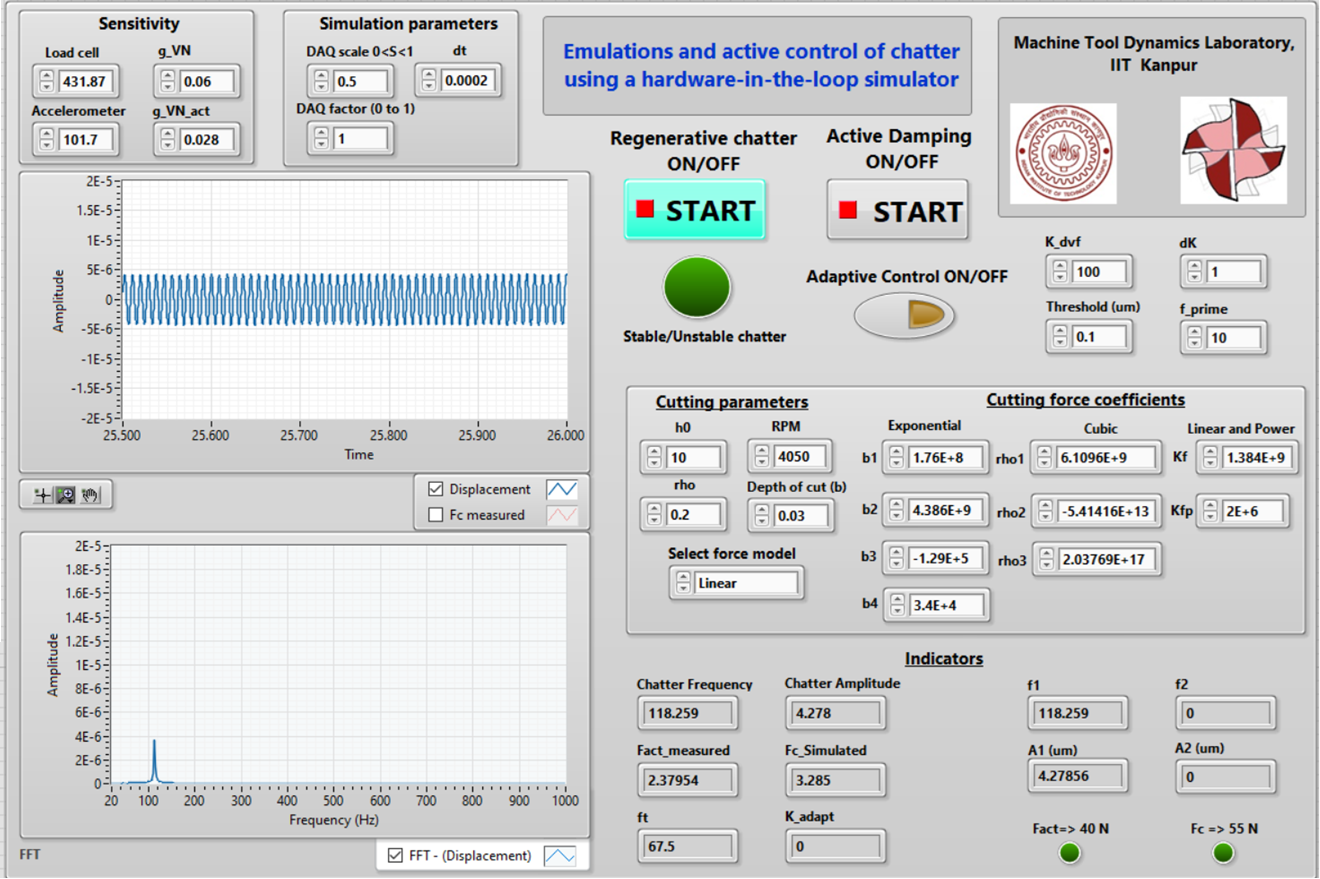Click the Fact=> 40 N LED indicator
Viewport: 1320px width, 879px height.
[x=1068, y=852]
